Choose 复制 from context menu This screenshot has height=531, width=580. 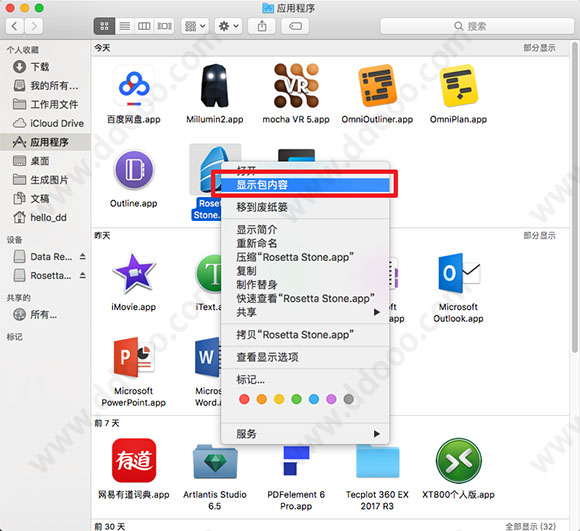305,271
